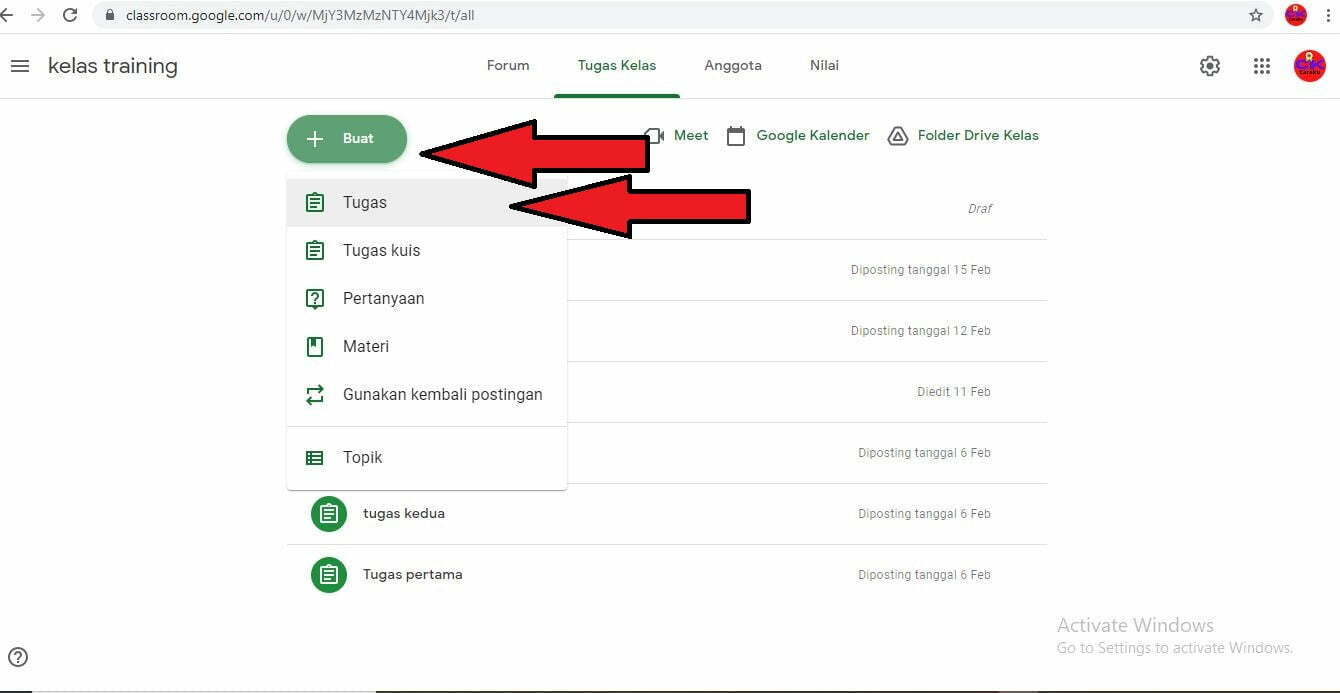Bookmark this page with star icon
This screenshot has height=693, width=1340.
pos(1256,15)
